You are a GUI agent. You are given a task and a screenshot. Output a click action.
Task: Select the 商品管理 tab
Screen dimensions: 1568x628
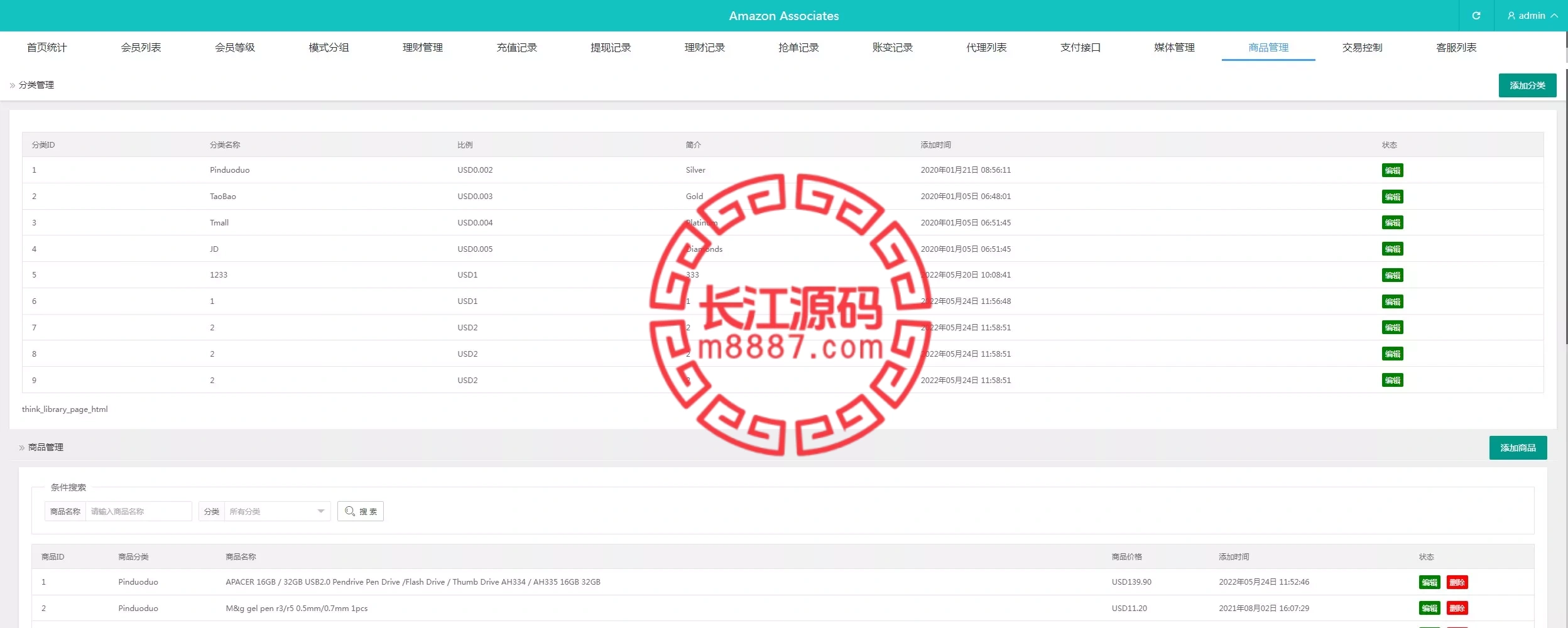pos(1268,48)
